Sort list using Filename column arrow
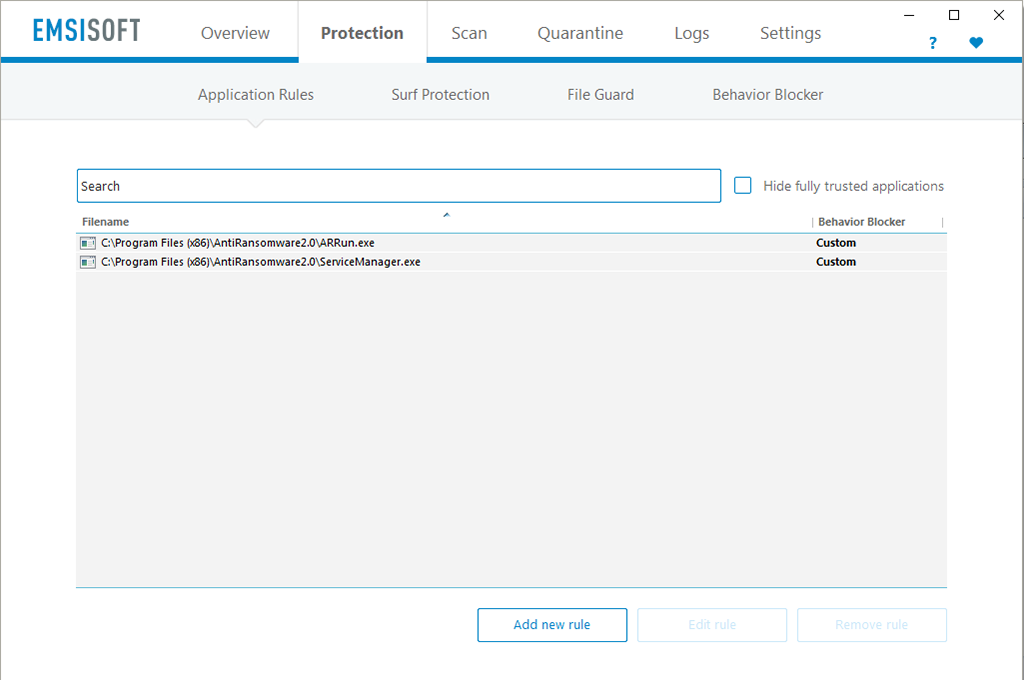Viewport: 1024px width, 680px height. (446, 215)
